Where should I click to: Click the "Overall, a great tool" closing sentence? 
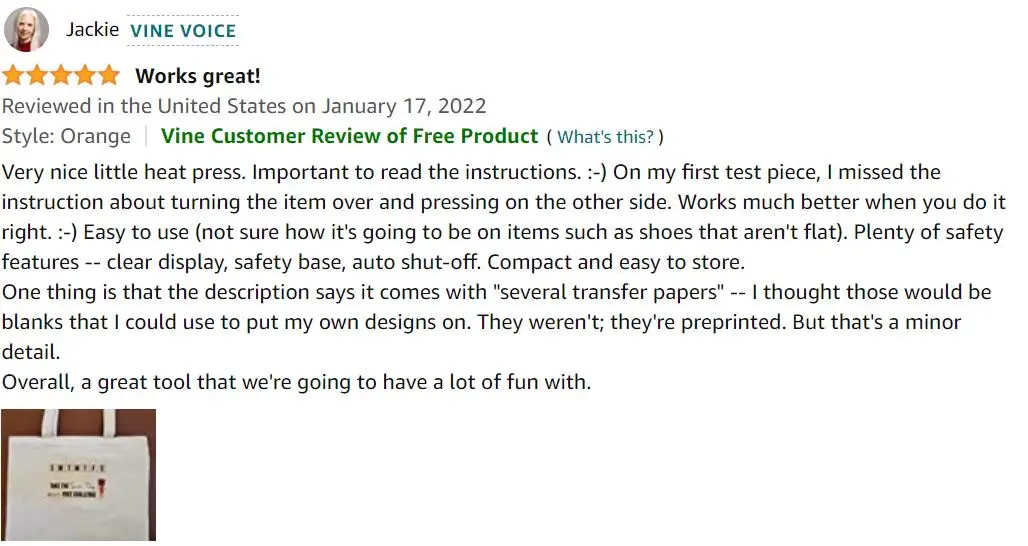pyautogui.click(x=296, y=382)
